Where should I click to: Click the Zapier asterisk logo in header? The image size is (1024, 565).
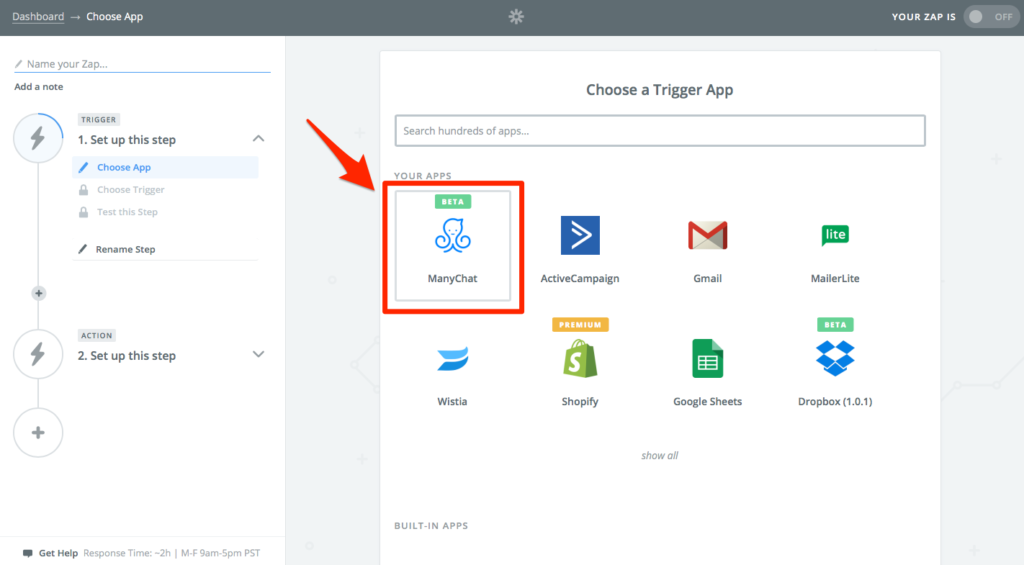point(516,16)
